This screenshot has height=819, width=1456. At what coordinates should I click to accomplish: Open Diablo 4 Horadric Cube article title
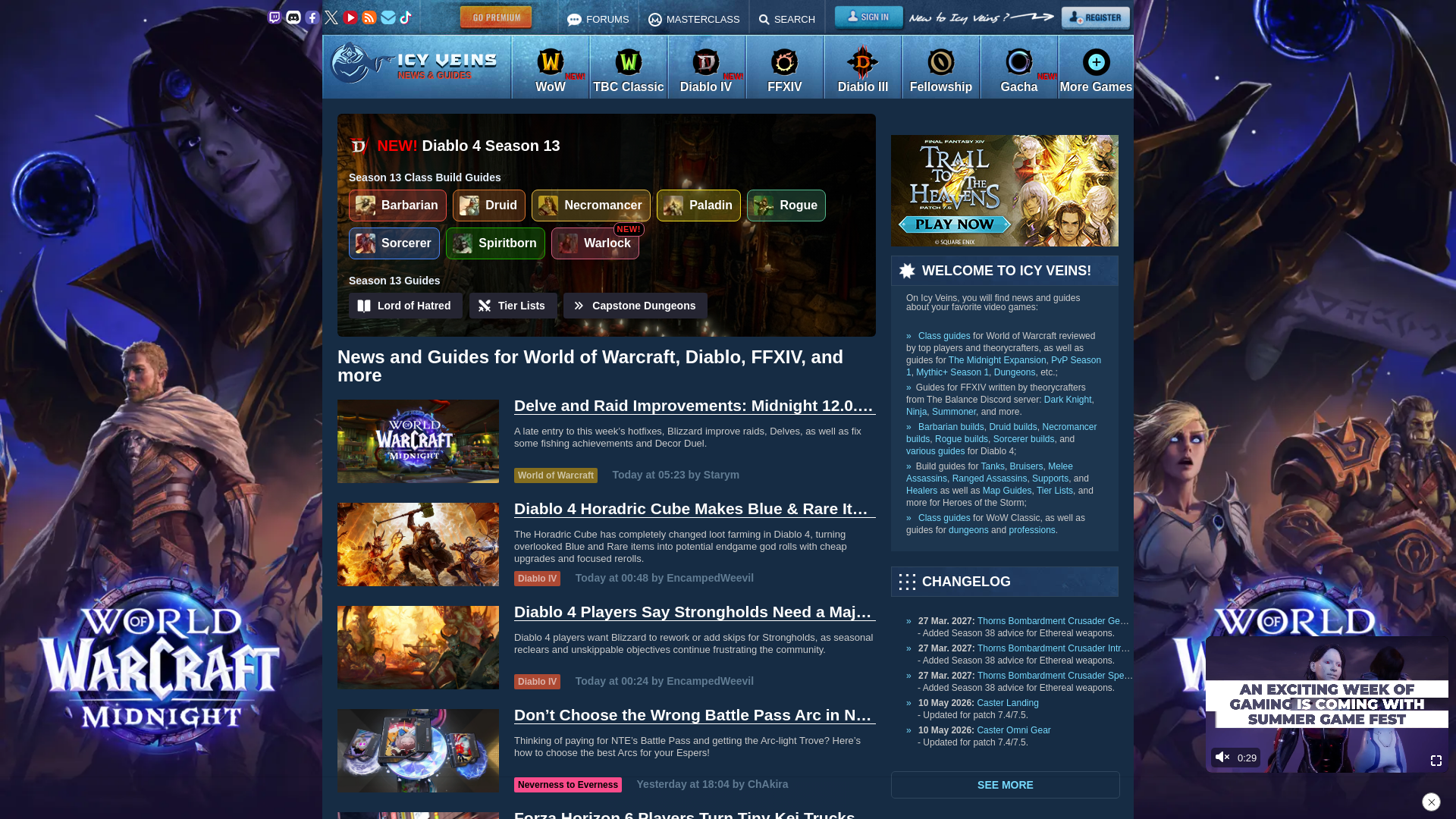[x=695, y=509]
